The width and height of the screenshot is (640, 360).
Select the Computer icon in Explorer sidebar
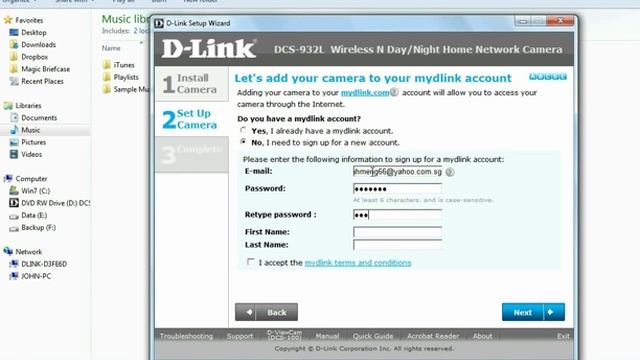8,178
